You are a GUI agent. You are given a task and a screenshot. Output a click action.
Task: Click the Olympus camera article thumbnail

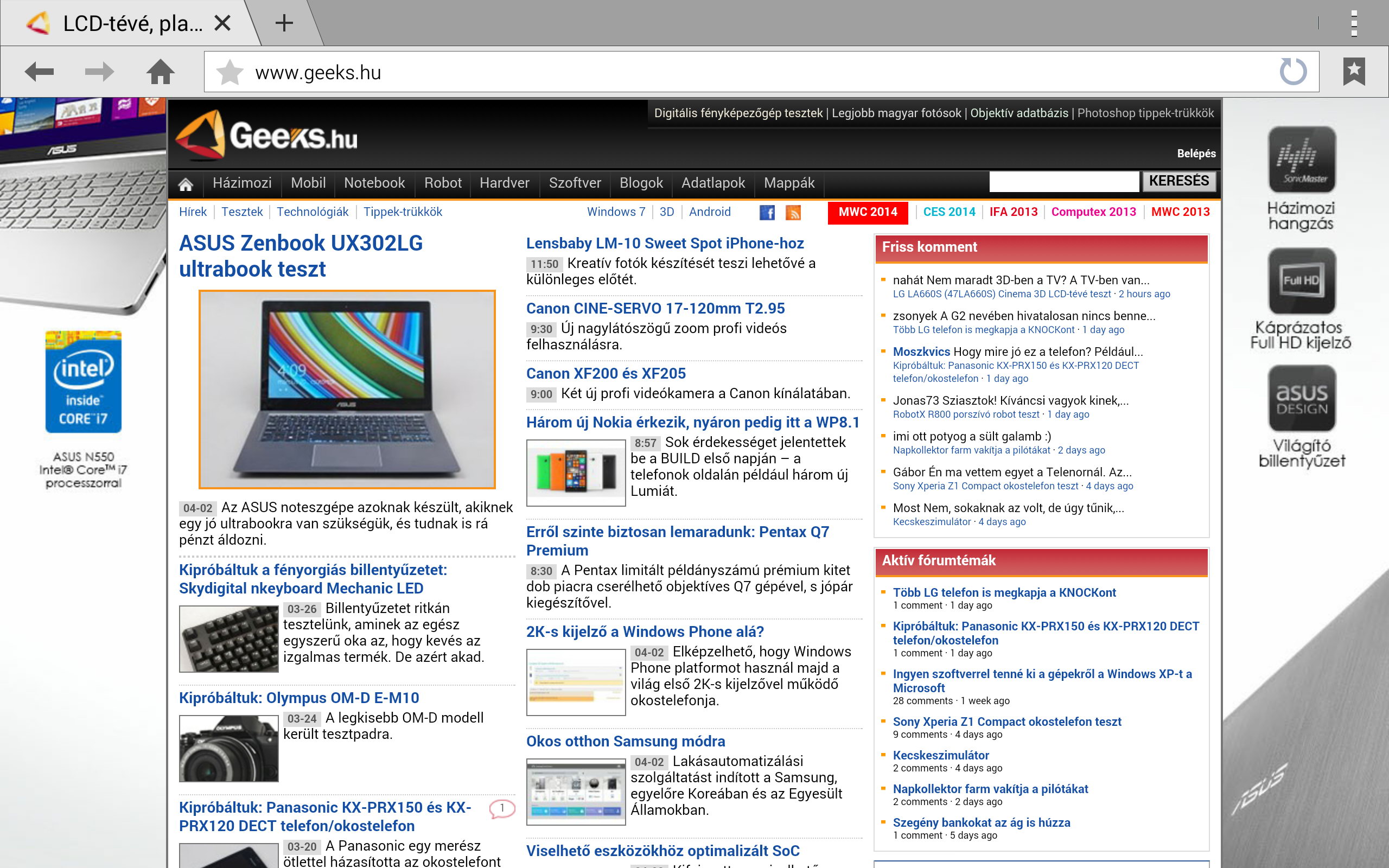228,749
